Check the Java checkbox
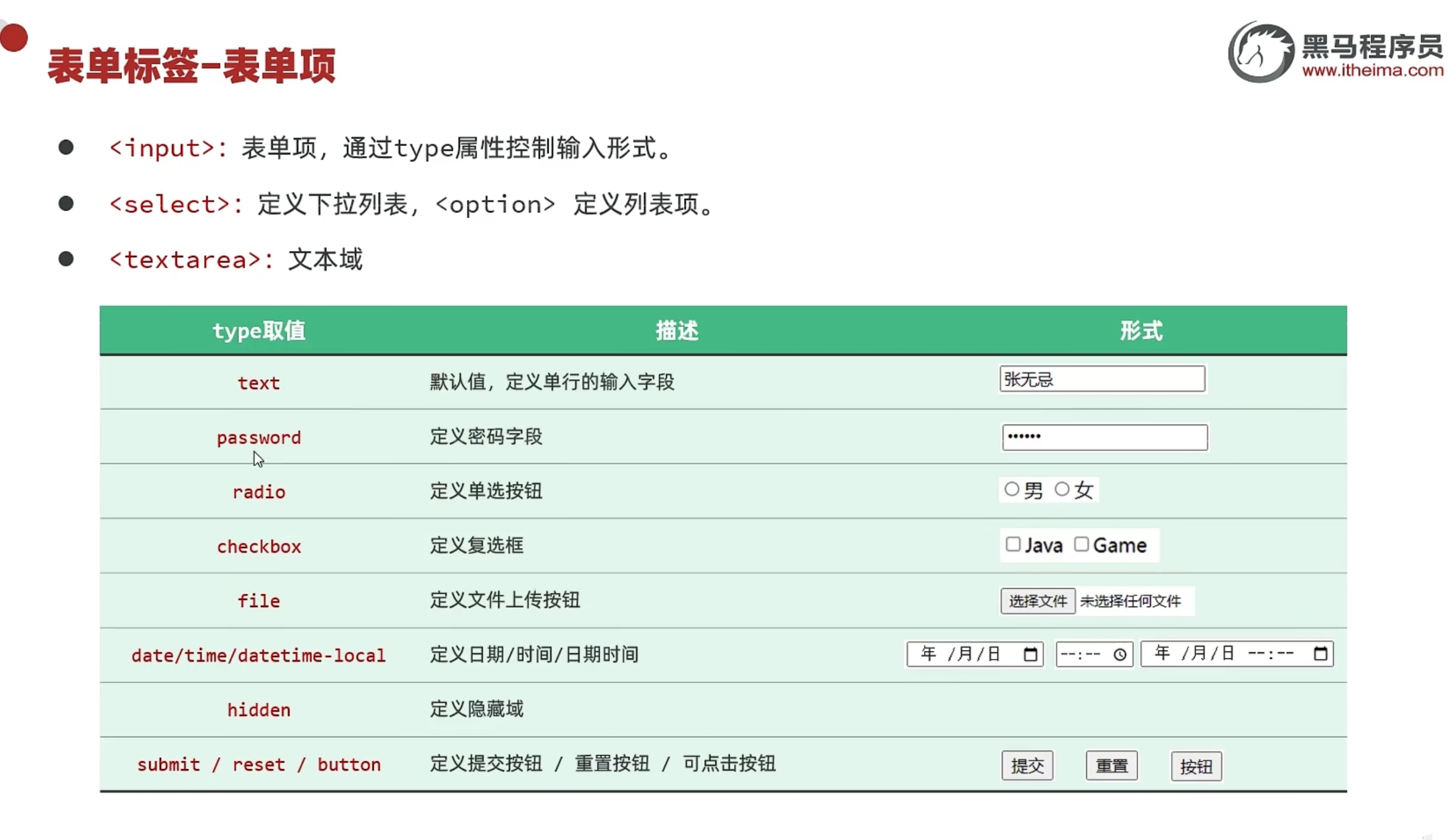Screen dimensions: 1456x840 tap(1013, 544)
